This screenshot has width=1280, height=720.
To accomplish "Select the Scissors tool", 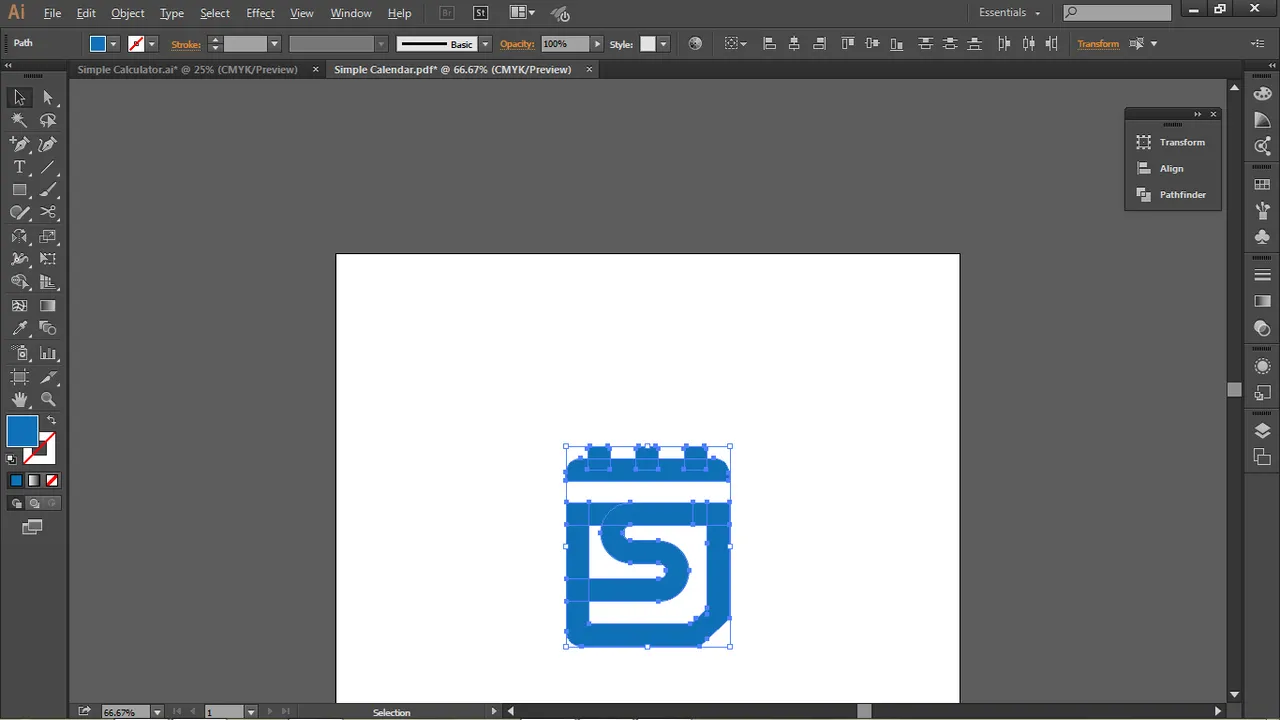I will (48, 213).
